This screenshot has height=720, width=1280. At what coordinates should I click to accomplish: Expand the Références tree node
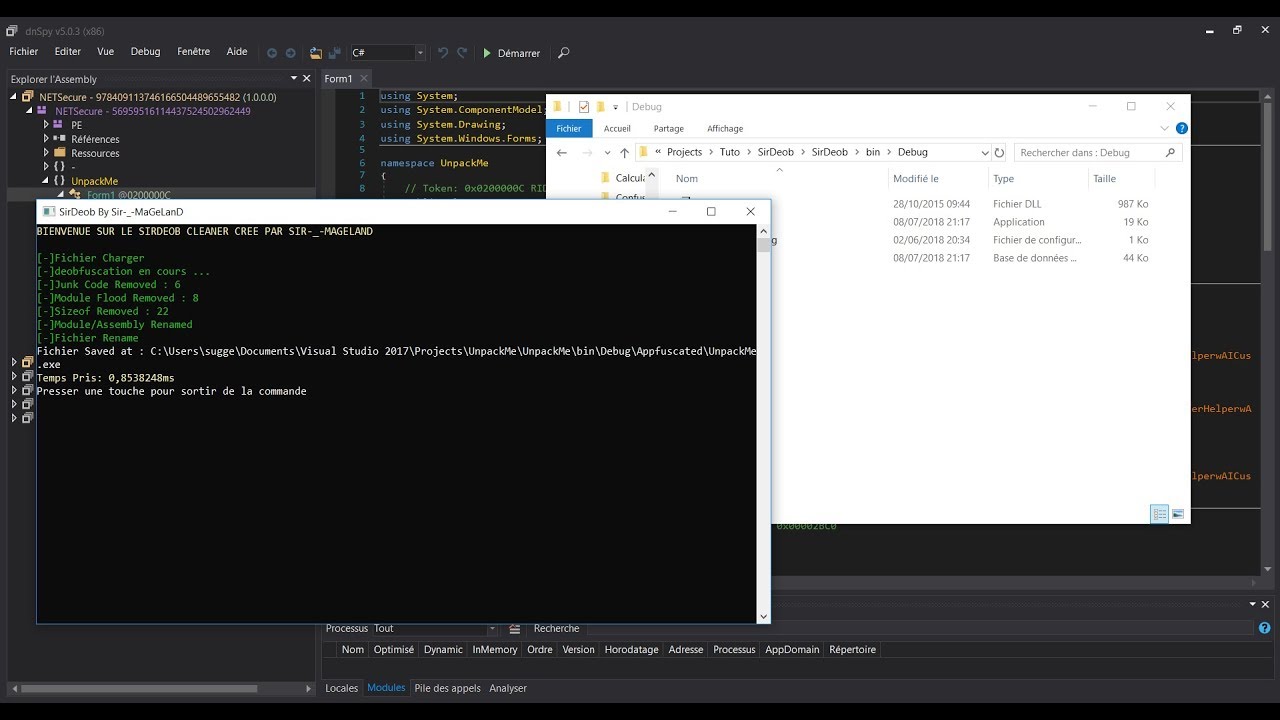coord(46,139)
